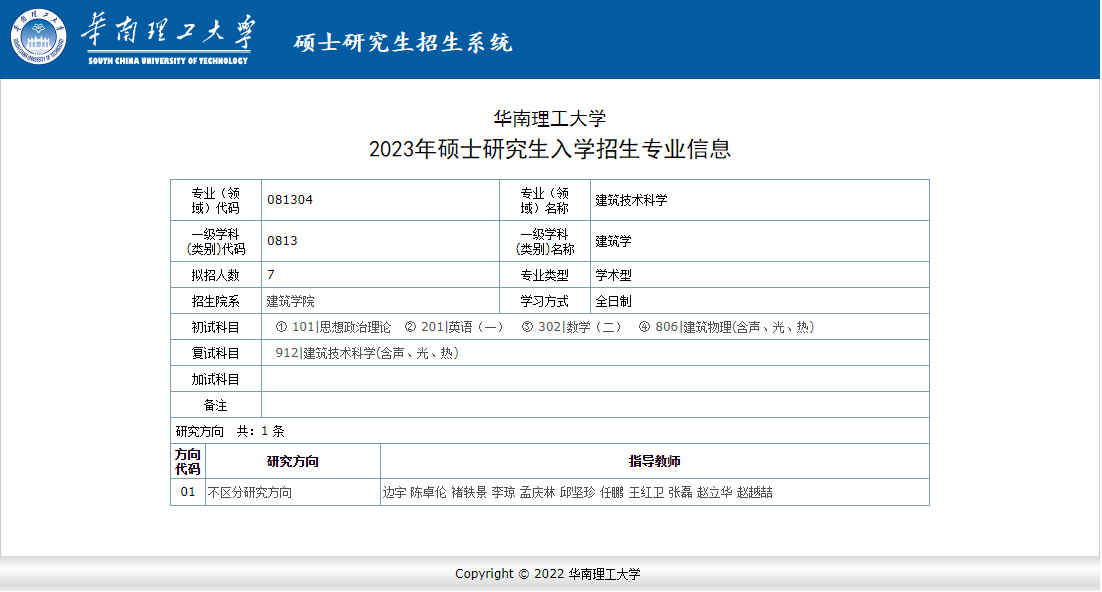Click advisor name 边宇
The width and height of the screenshot is (1102, 592).
point(394,492)
